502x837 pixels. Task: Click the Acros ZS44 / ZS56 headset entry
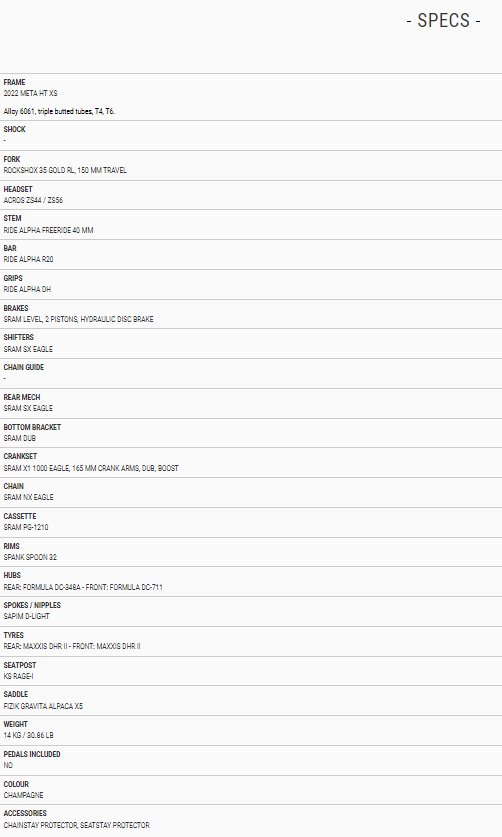[x=33, y=200]
